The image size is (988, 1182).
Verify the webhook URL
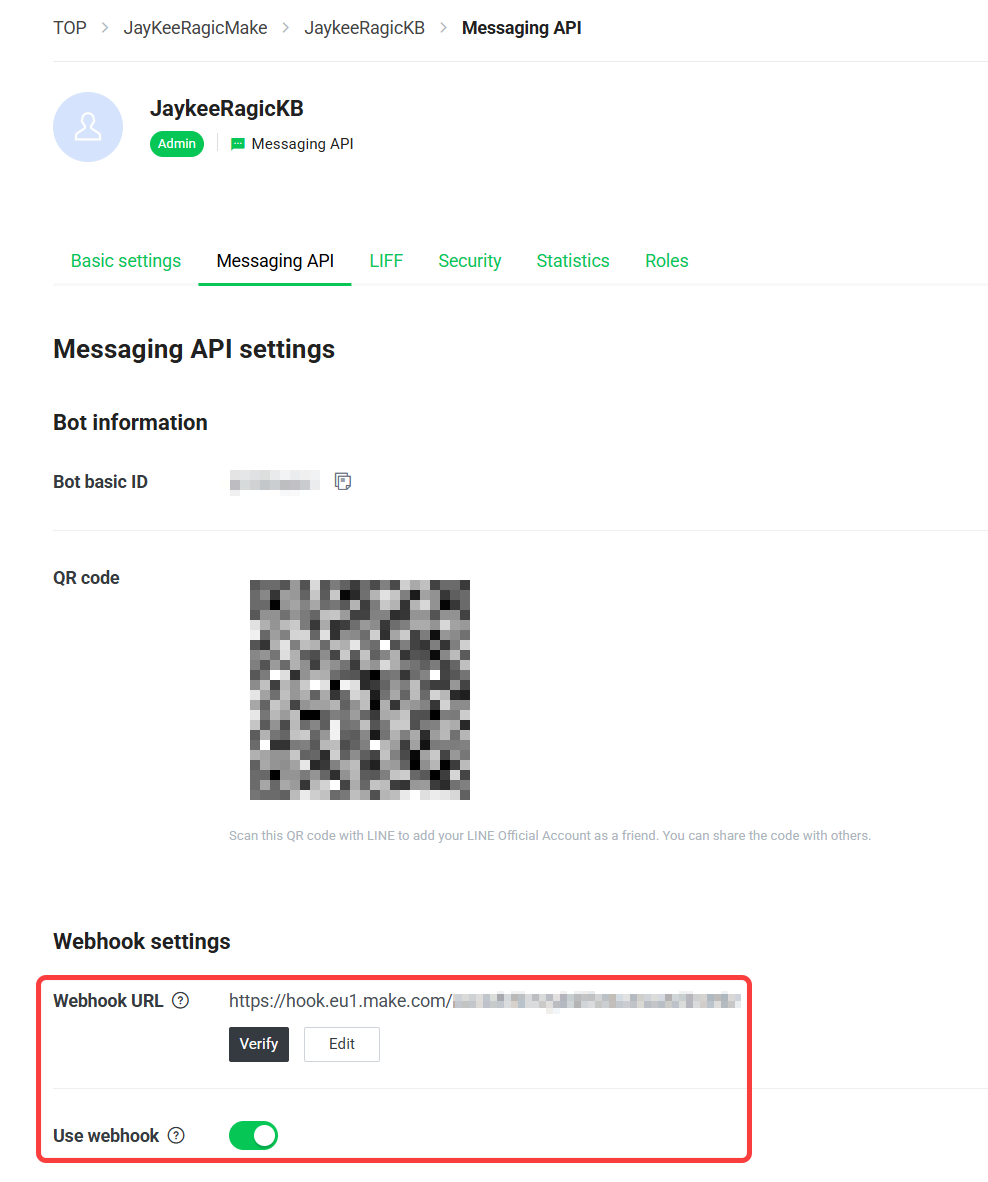coord(258,1044)
